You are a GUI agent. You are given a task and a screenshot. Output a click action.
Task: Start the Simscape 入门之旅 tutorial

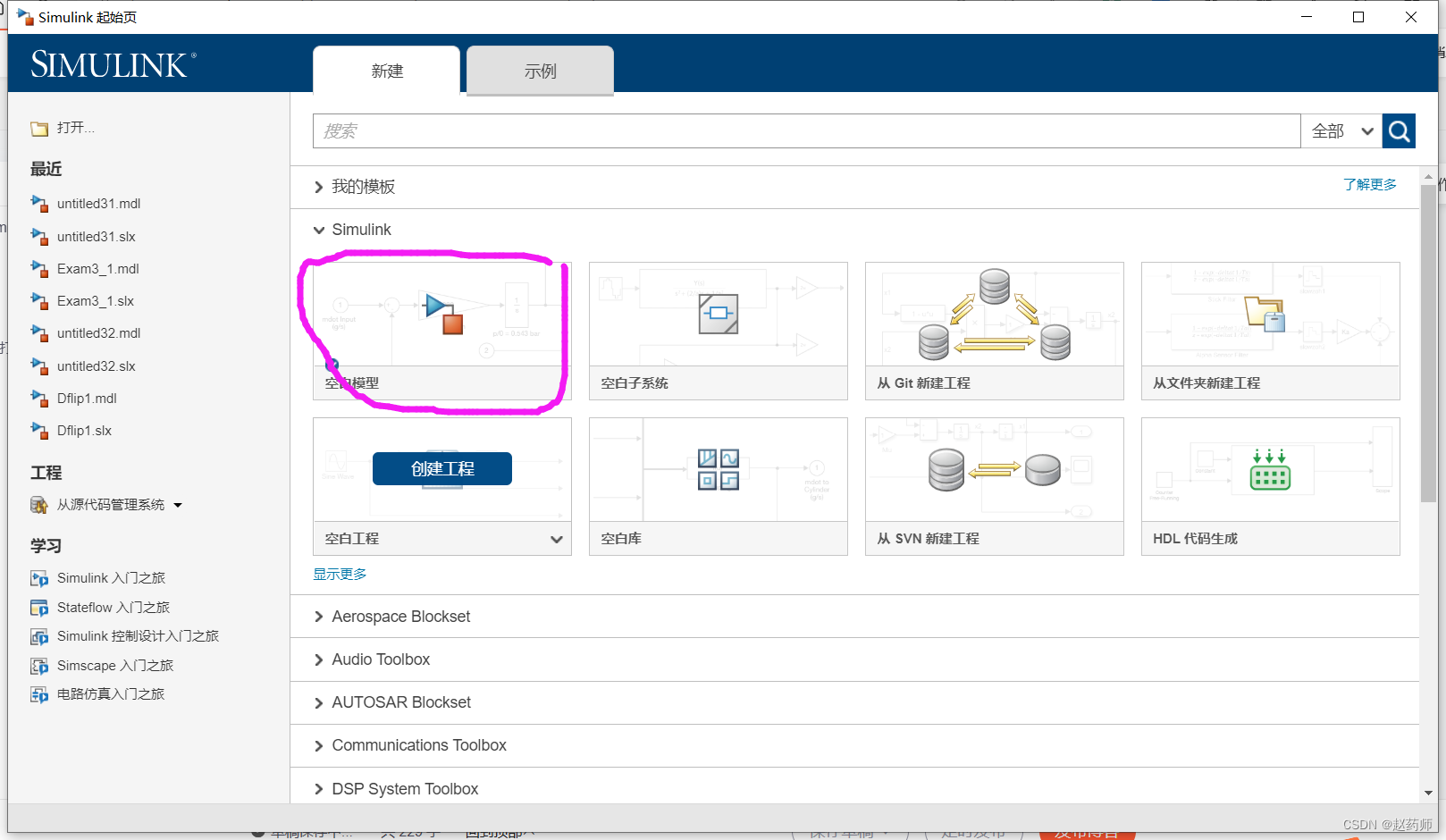click(115, 666)
